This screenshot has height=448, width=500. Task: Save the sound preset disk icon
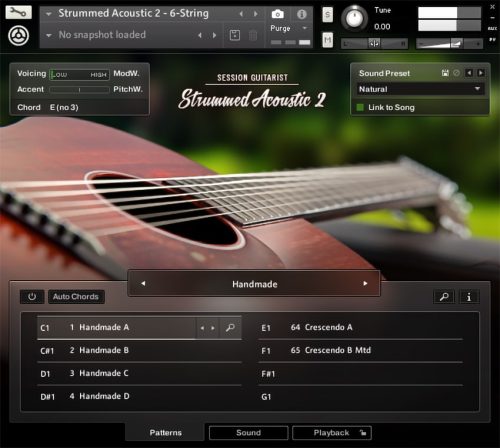tap(445, 73)
